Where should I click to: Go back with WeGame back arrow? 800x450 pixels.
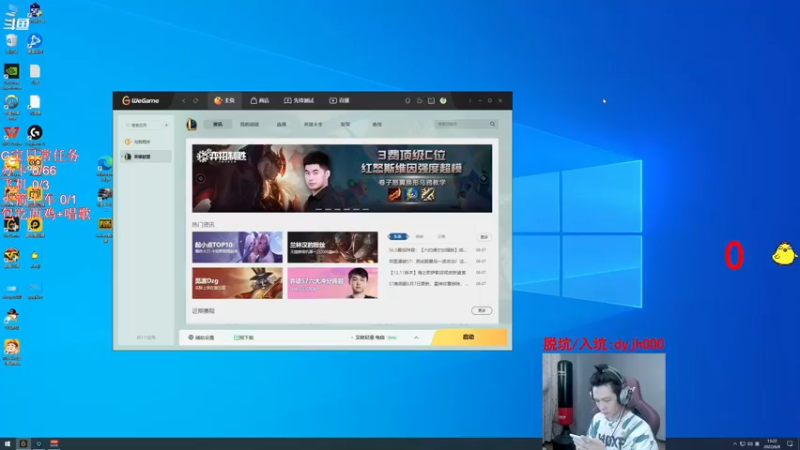click(x=184, y=101)
